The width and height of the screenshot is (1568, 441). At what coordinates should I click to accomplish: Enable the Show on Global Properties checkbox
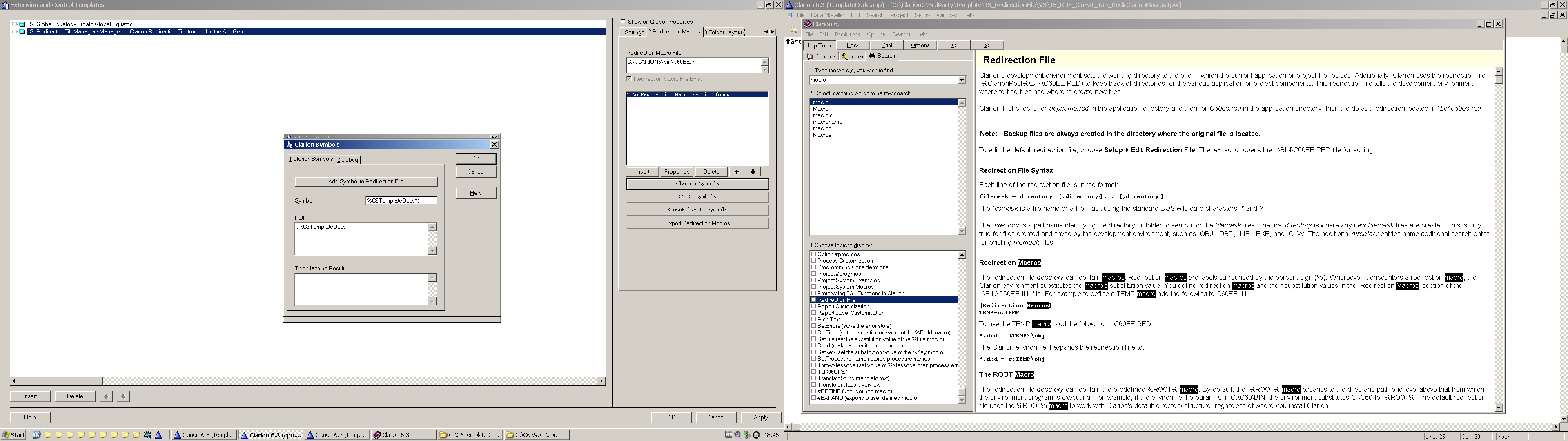click(623, 21)
